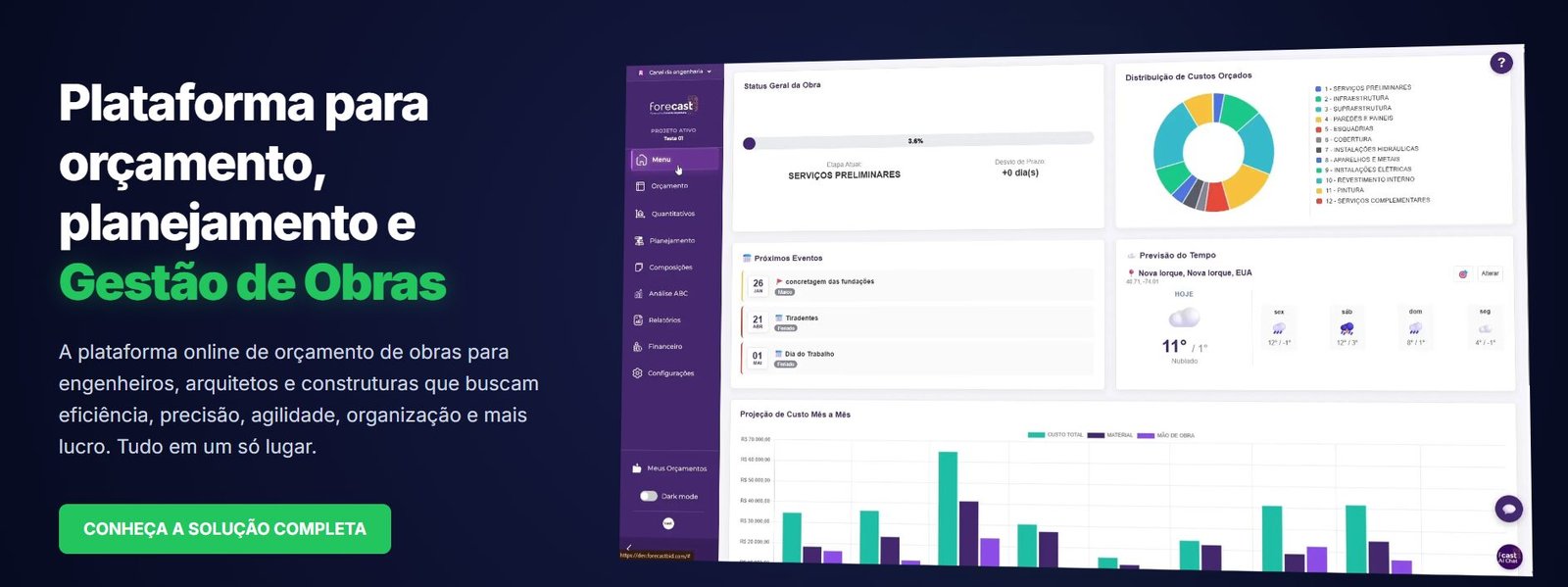Open Meus Orçamentos in the sidebar
This screenshot has height=587, width=1568.
click(x=675, y=468)
